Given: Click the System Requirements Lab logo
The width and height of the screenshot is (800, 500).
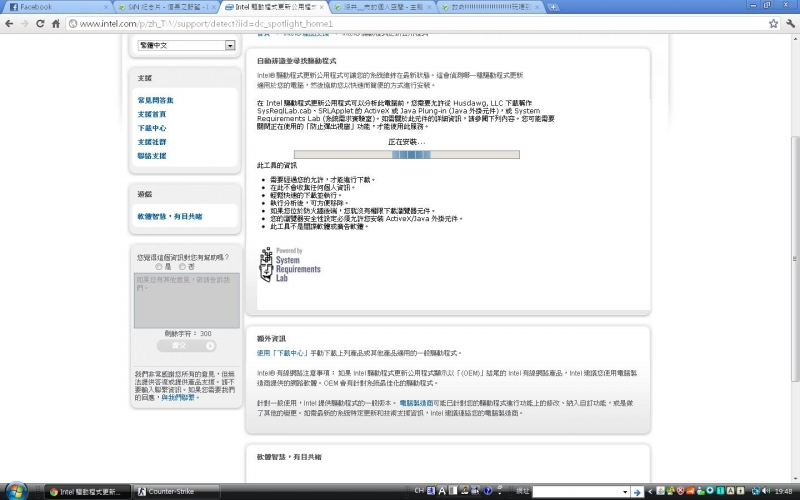Looking at the screenshot, I should click(290, 265).
